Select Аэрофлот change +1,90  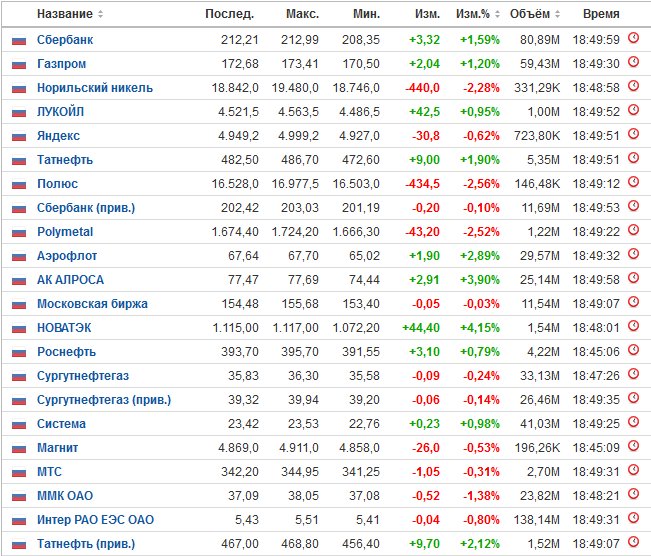click(x=424, y=256)
